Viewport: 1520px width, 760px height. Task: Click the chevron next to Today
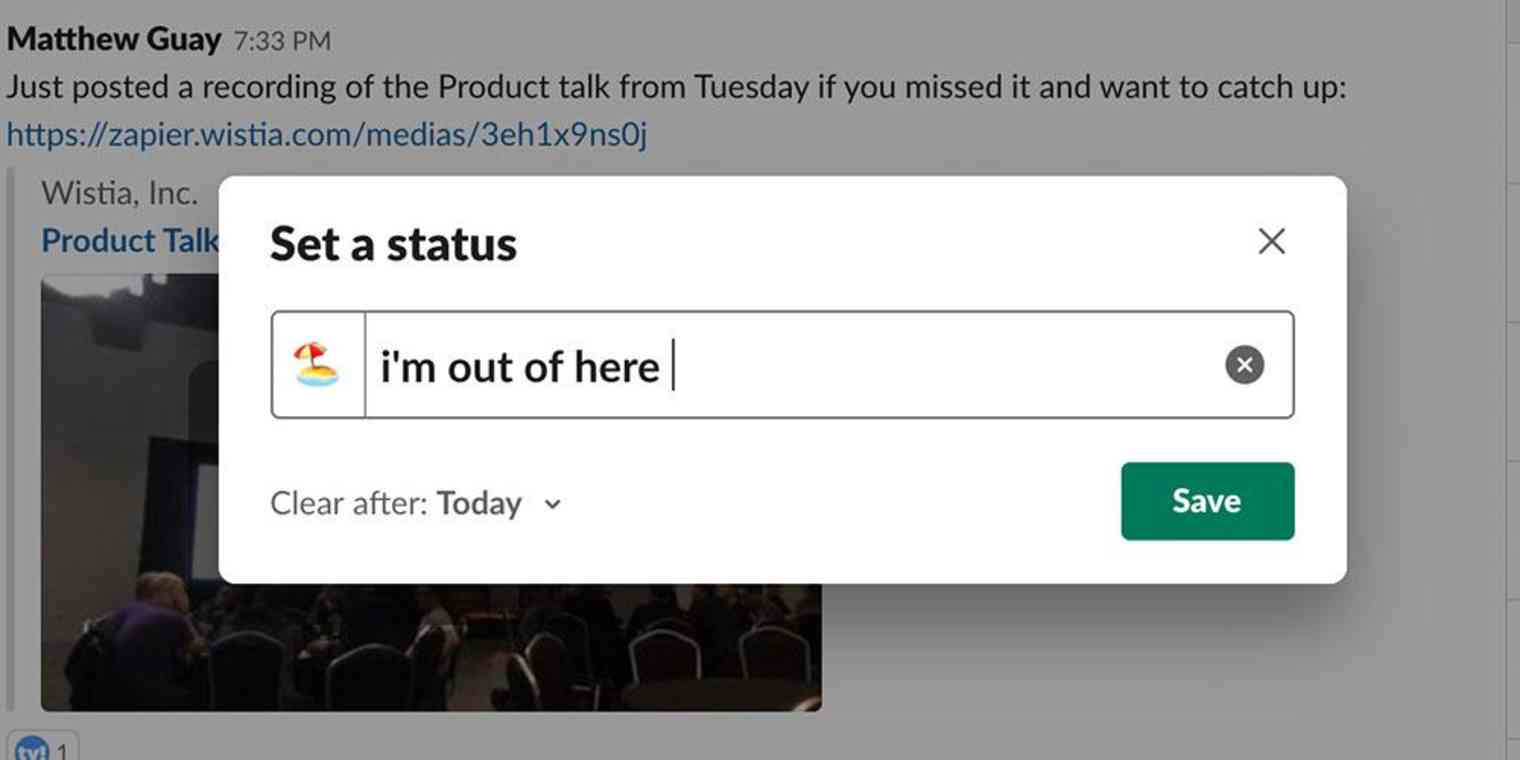(x=551, y=505)
